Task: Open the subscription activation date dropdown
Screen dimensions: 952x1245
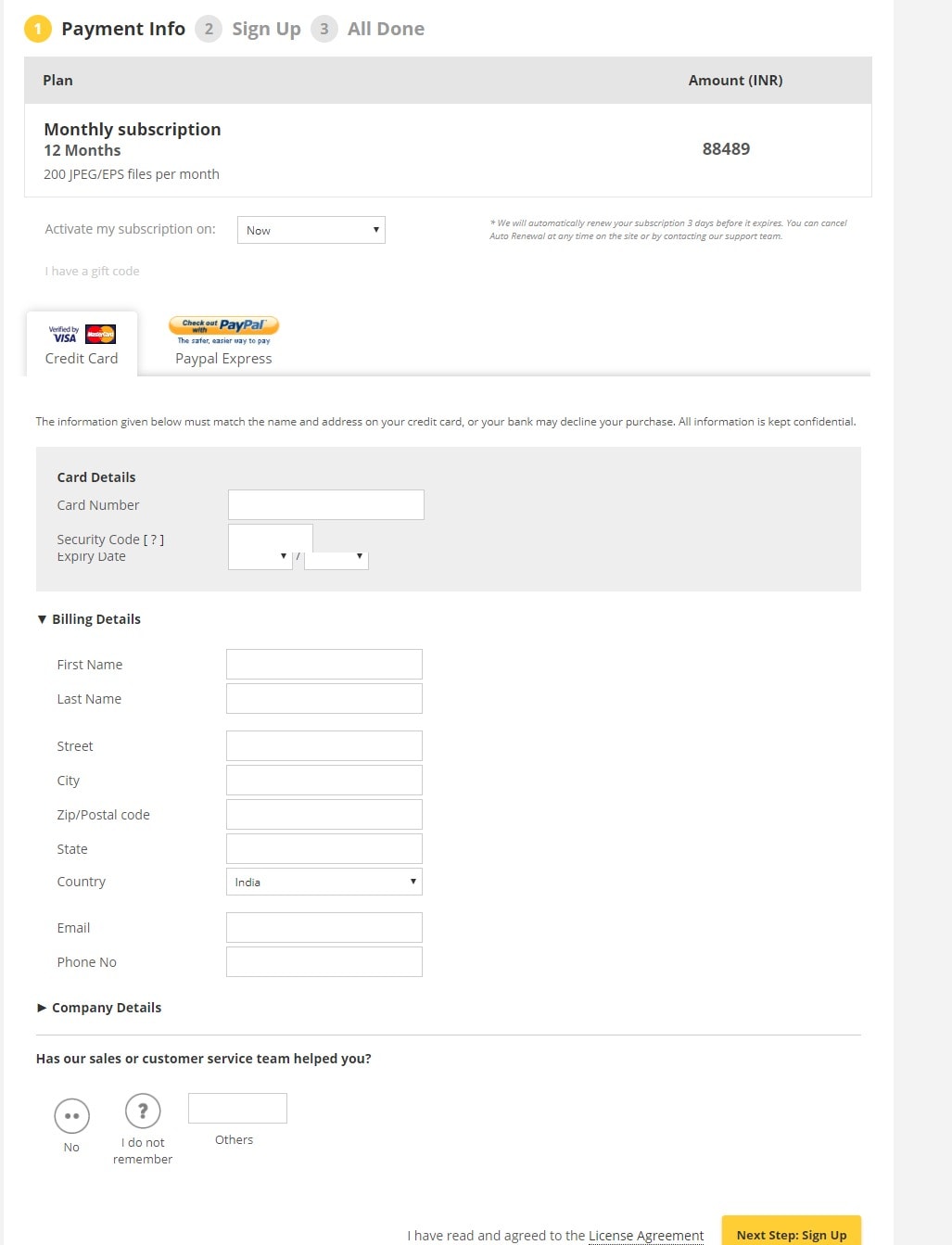Action: coord(311,230)
